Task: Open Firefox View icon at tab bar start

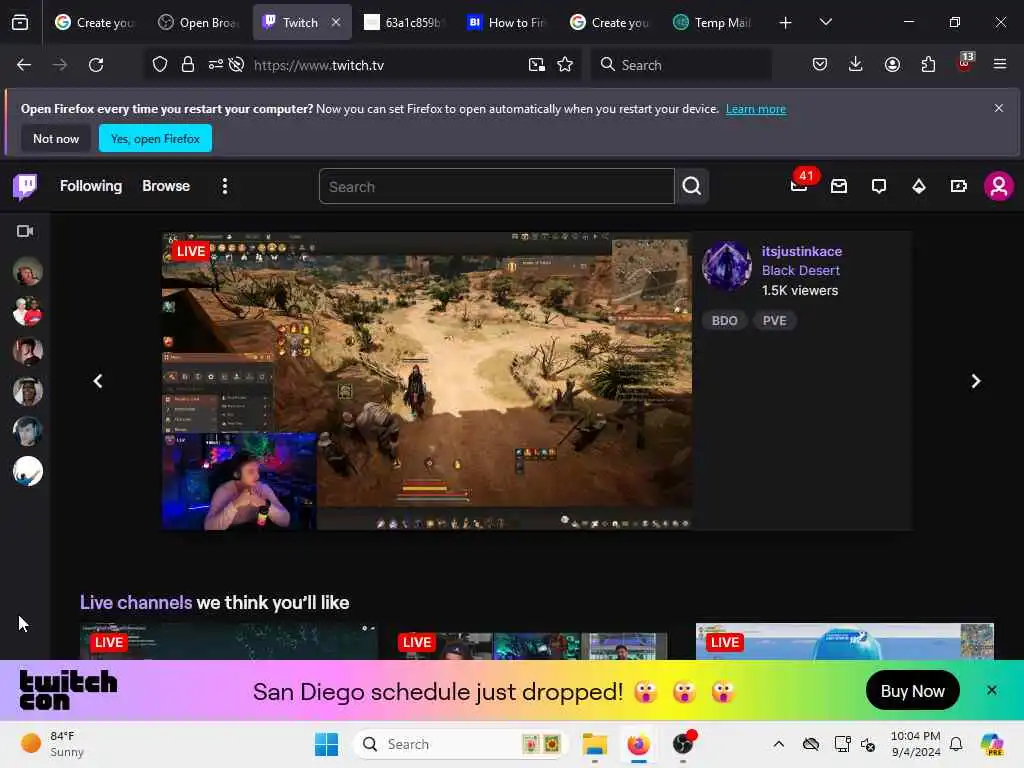Action: click(x=20, y=22)
